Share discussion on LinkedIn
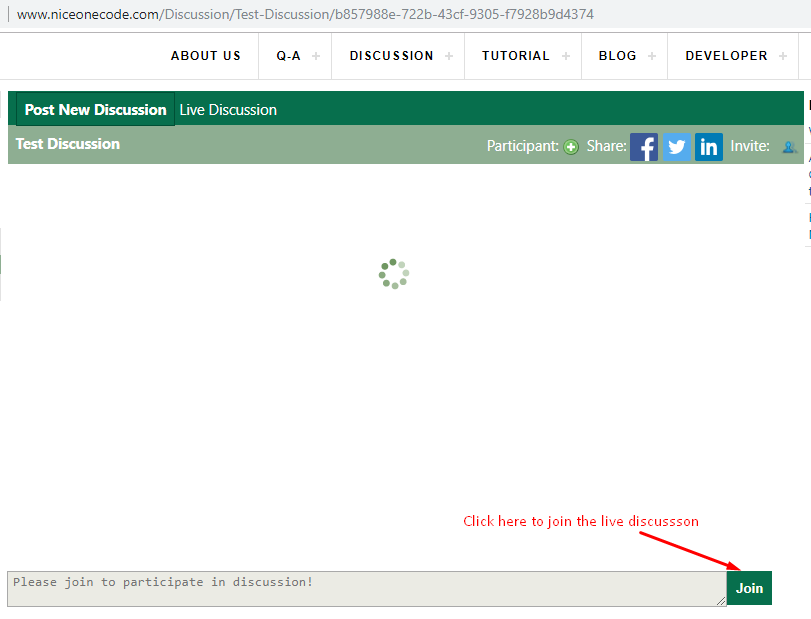The image size is (811, 619). 709,147
